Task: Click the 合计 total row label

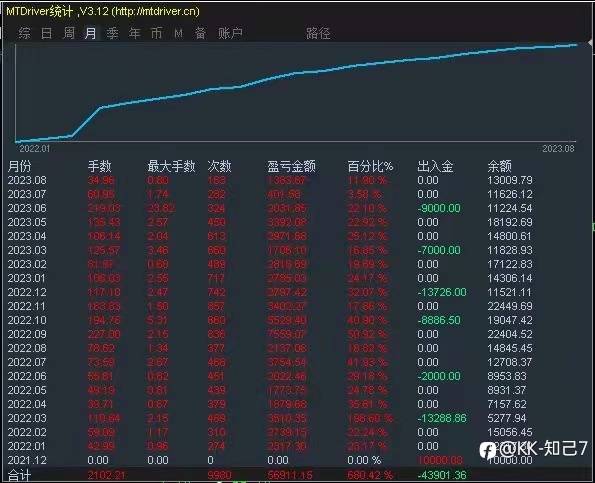Action: 19,475
